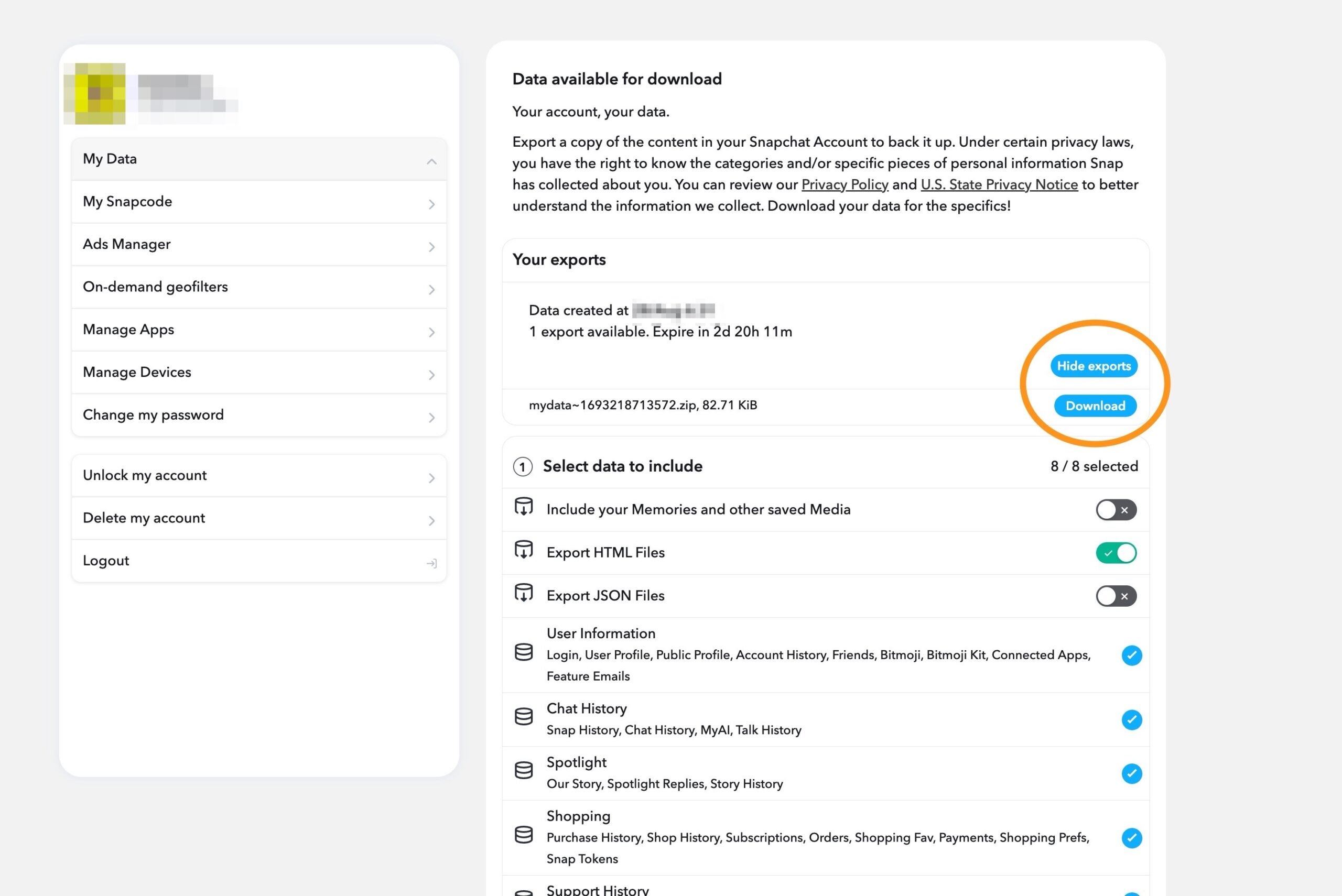Open the Manage Devices chevron
The width and height of the screenshot is (1342, 896).
click(431, 375)
